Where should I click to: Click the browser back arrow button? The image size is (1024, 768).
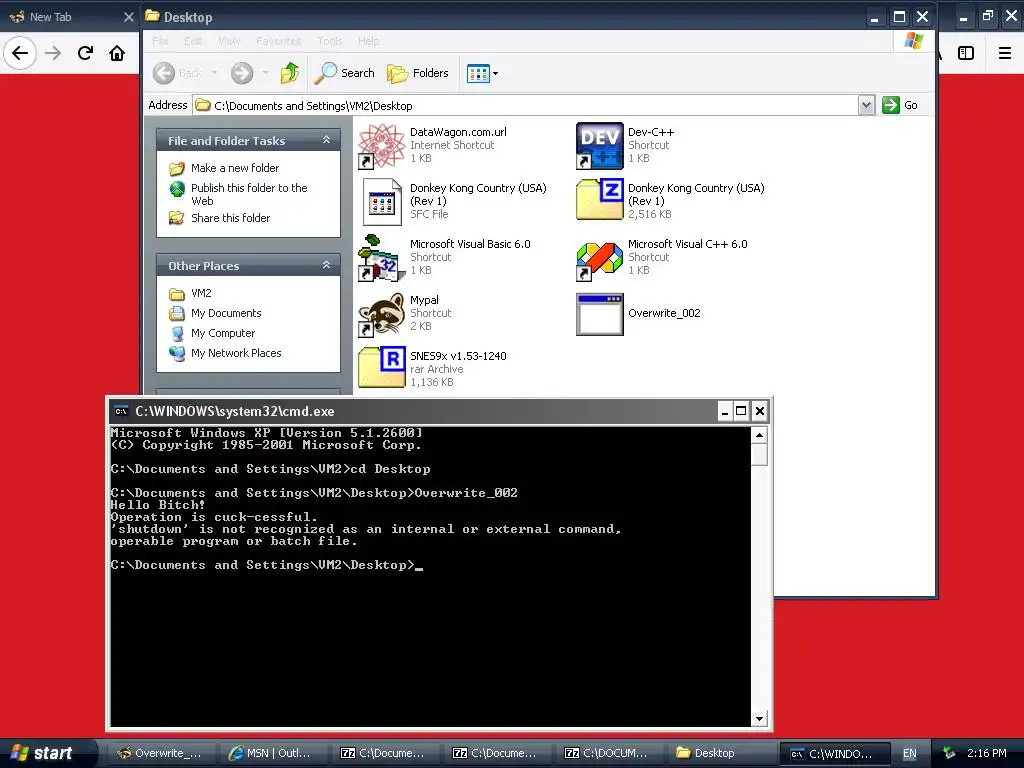(20, 53)
